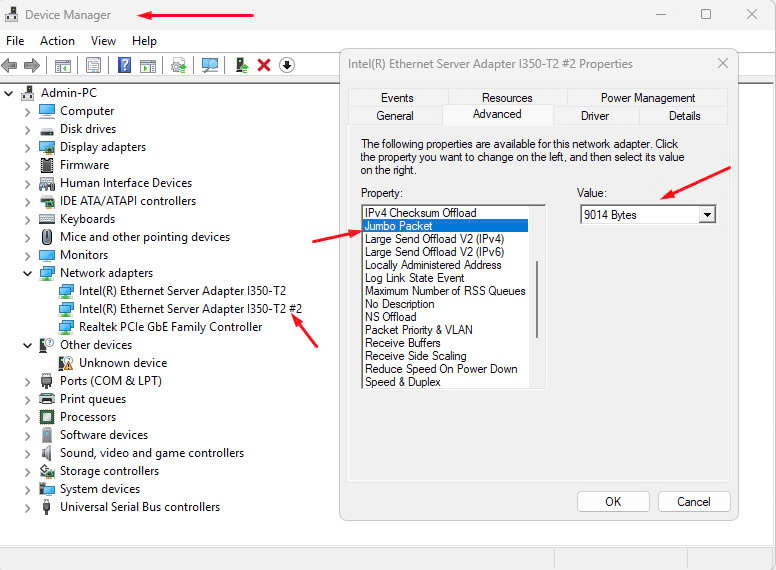Screen dimensions: 776x570
Task: Click the blue Help question-mark icon
Action: pos(124,65)
